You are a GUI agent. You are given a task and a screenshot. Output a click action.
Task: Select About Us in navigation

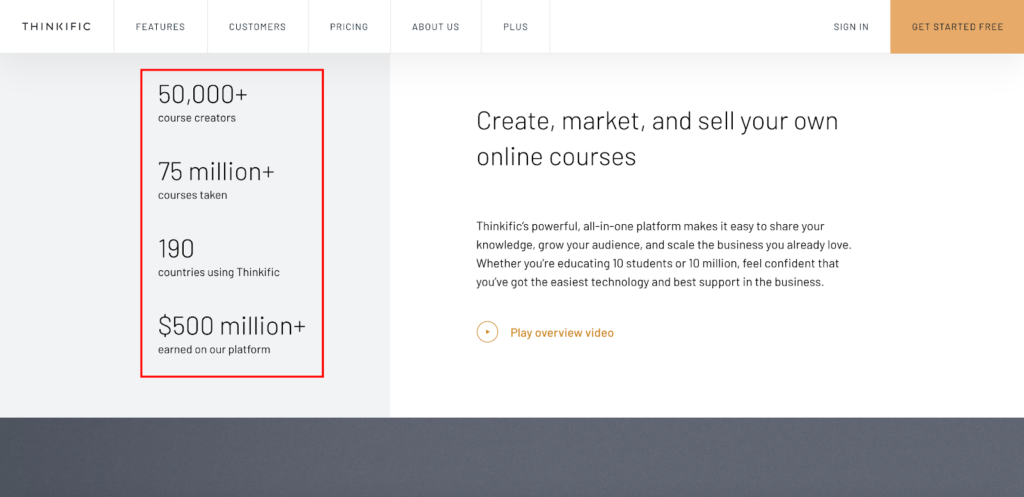pos(436,27)
